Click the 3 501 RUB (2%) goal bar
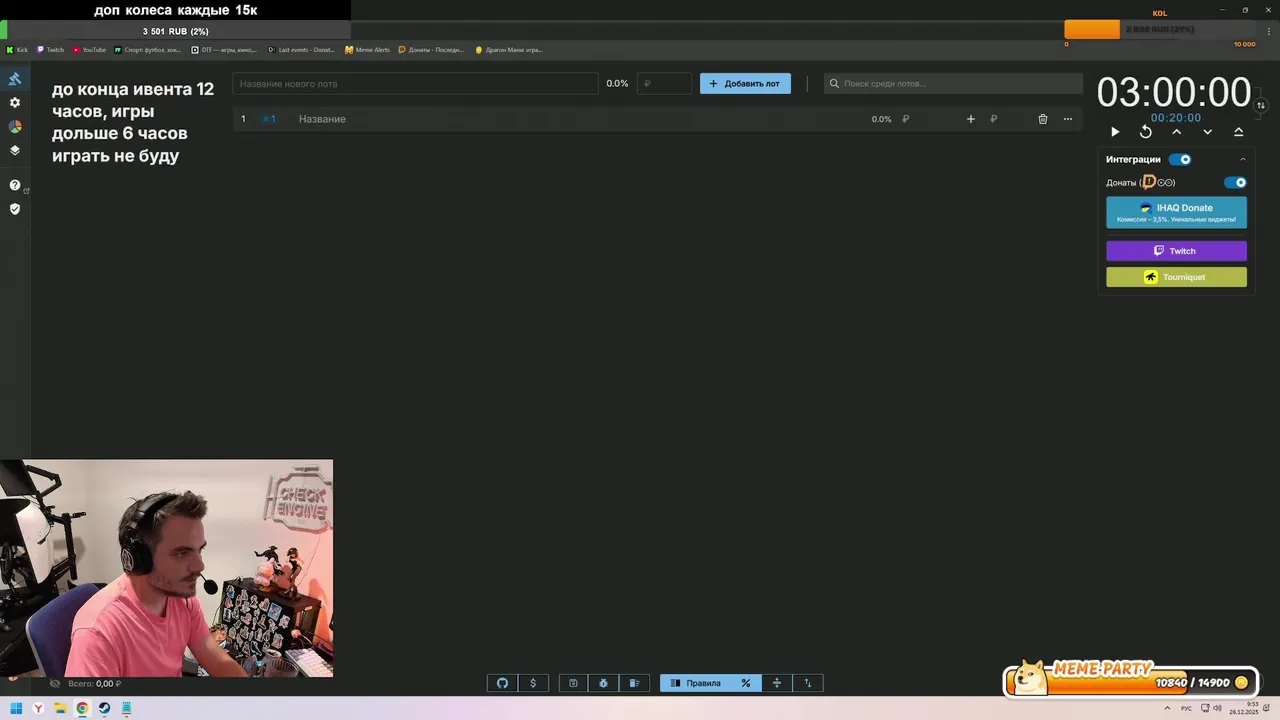Screen dimensions: 1280x720 pos(175,31)
